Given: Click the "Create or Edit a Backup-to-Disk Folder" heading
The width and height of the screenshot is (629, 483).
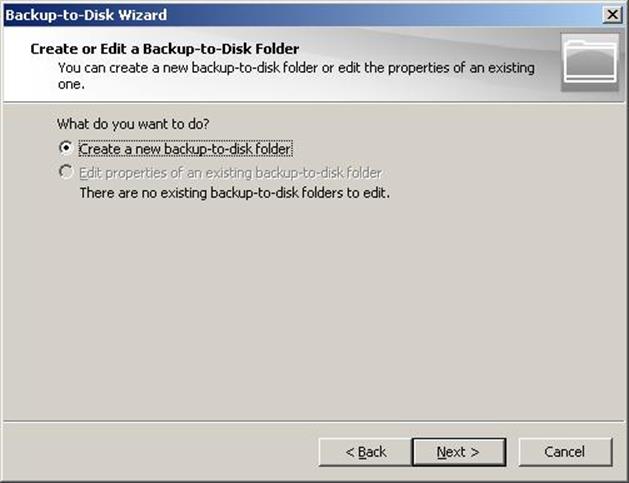Looking at the screenshot, I should pyautogui.click(x=165, y=48).
